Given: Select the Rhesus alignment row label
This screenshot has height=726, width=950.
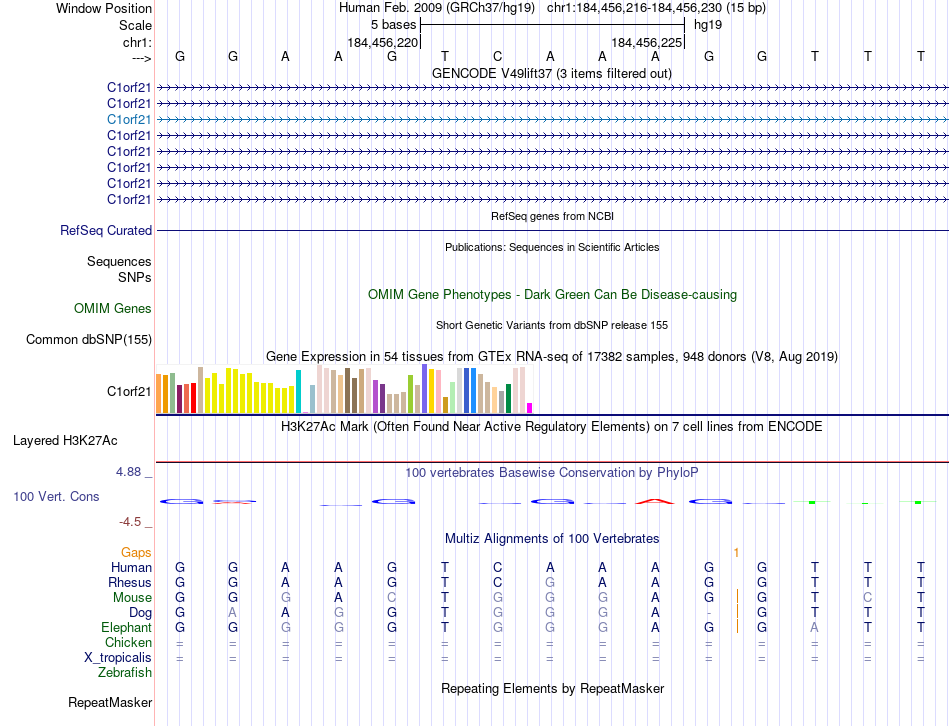Looking at the screenshot, I should (x=130, y=582).
